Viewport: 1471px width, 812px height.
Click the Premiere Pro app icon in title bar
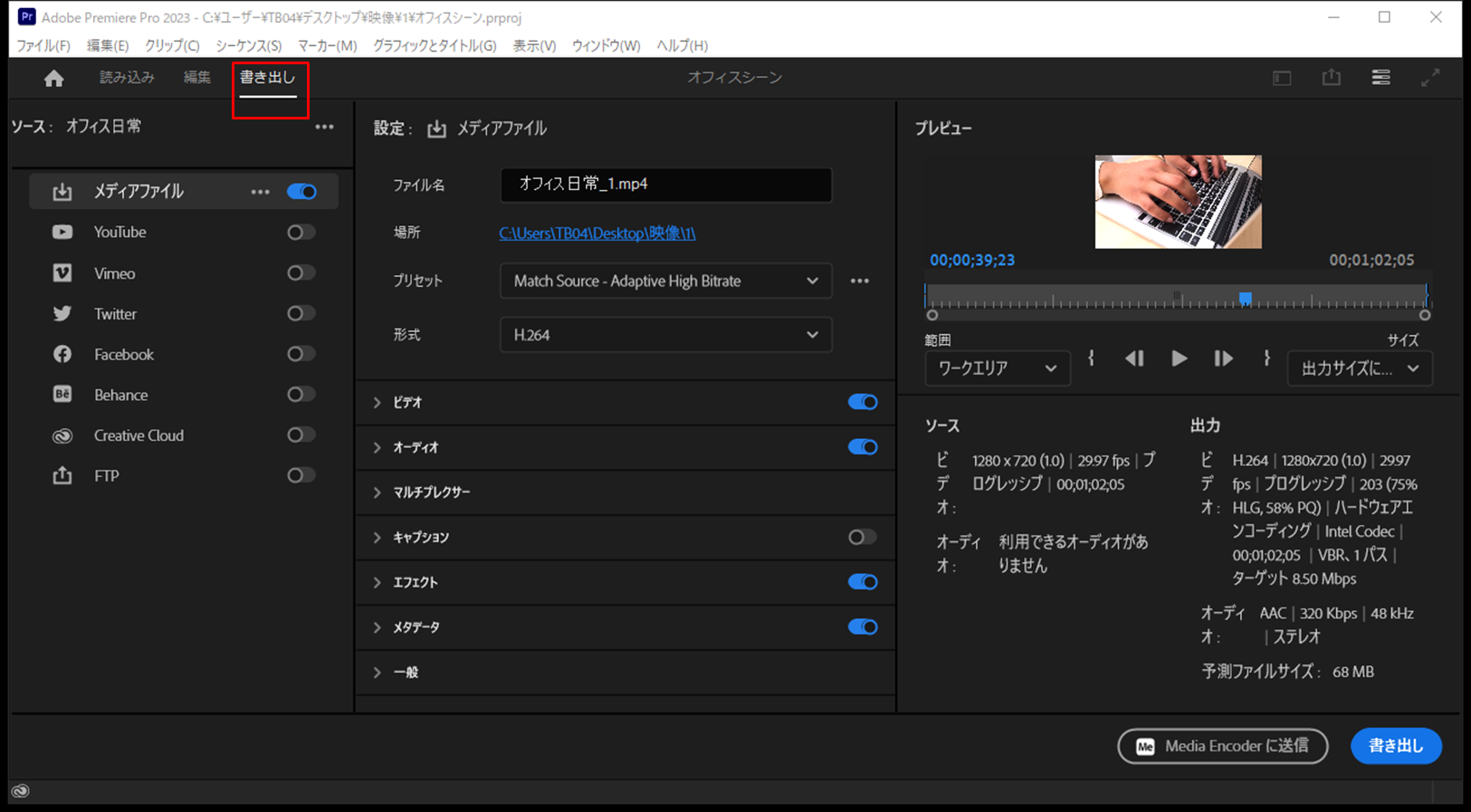coord(27,17)
